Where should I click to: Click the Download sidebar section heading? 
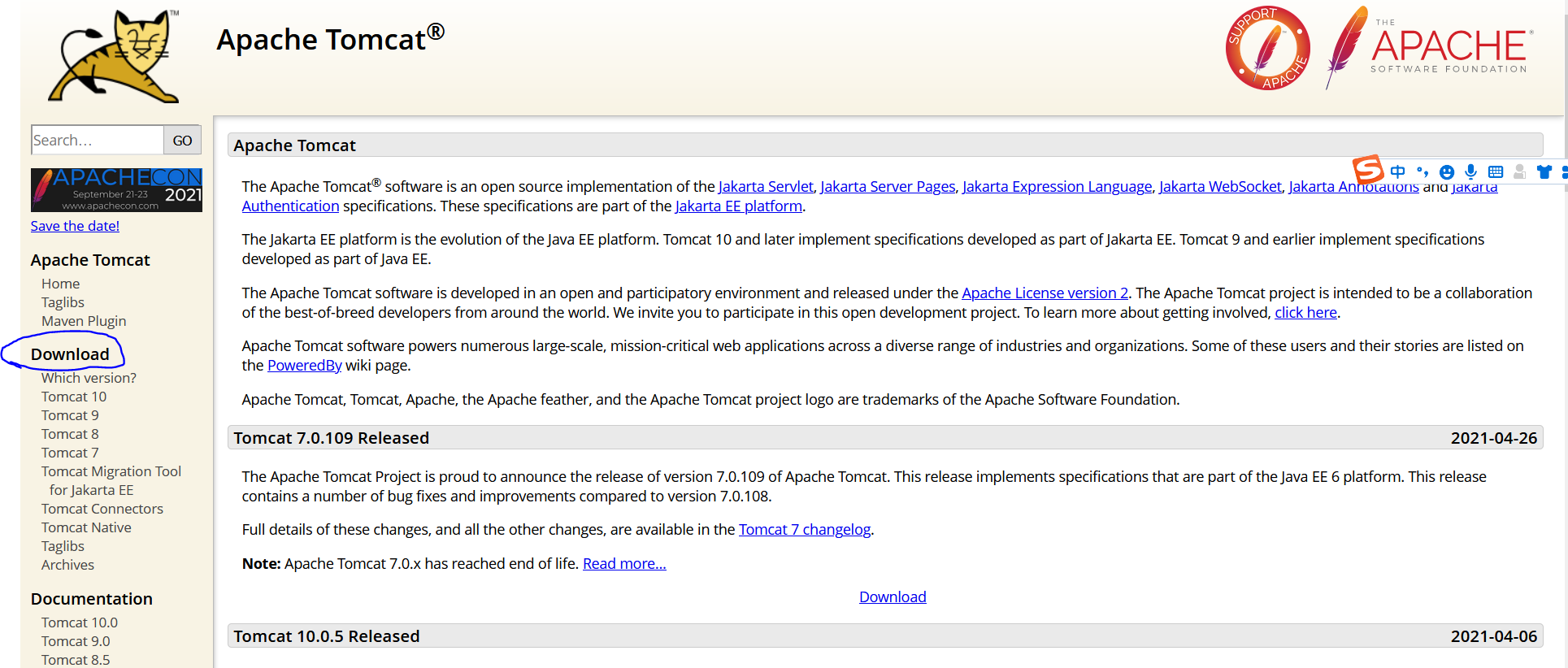pos(70,354)
